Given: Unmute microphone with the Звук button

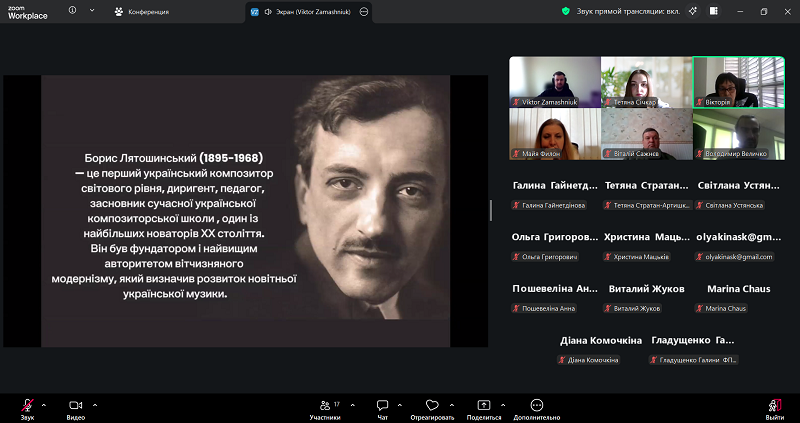Looking at the screenshot, I should (27, 405).
